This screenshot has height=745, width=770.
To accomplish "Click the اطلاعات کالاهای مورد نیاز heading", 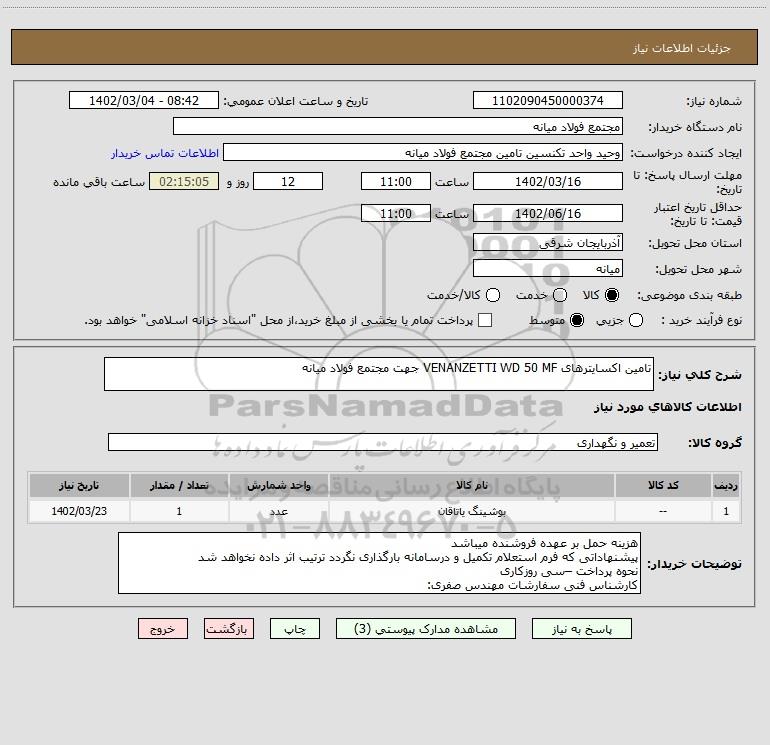I will coord(667,407).
